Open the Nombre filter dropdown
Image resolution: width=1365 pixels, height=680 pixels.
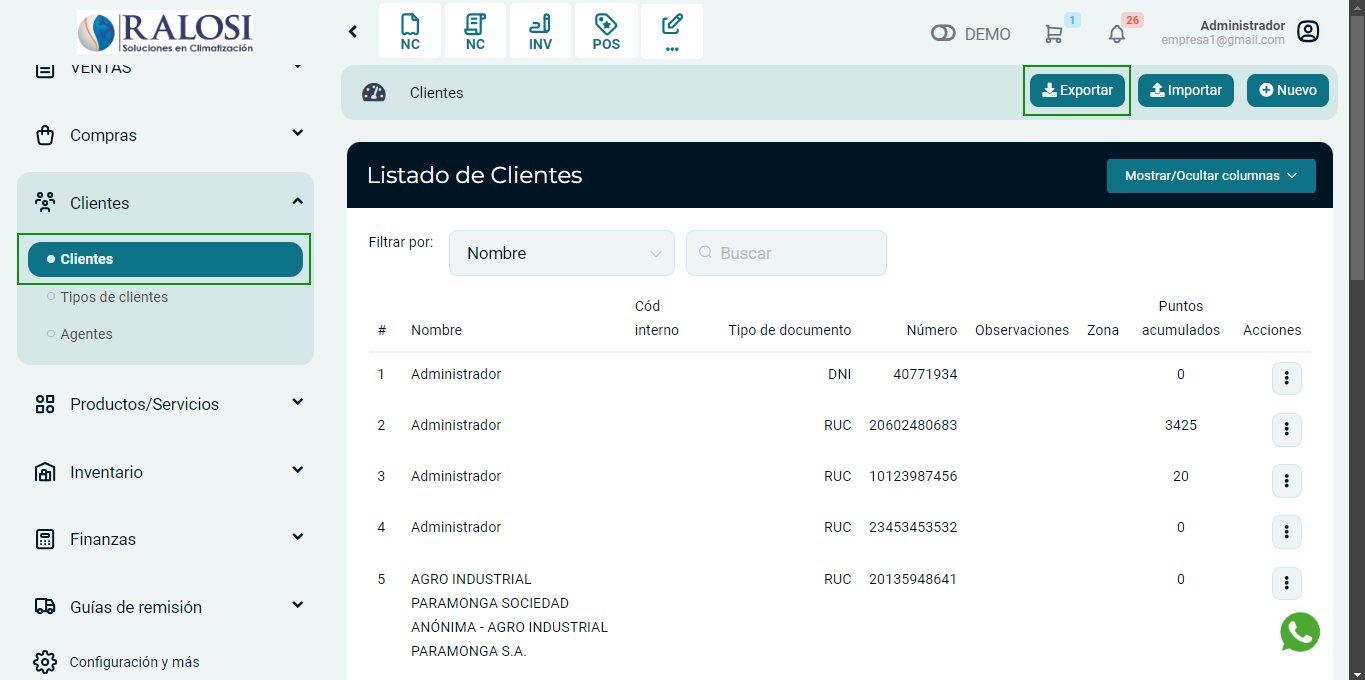tap(562, 253)
